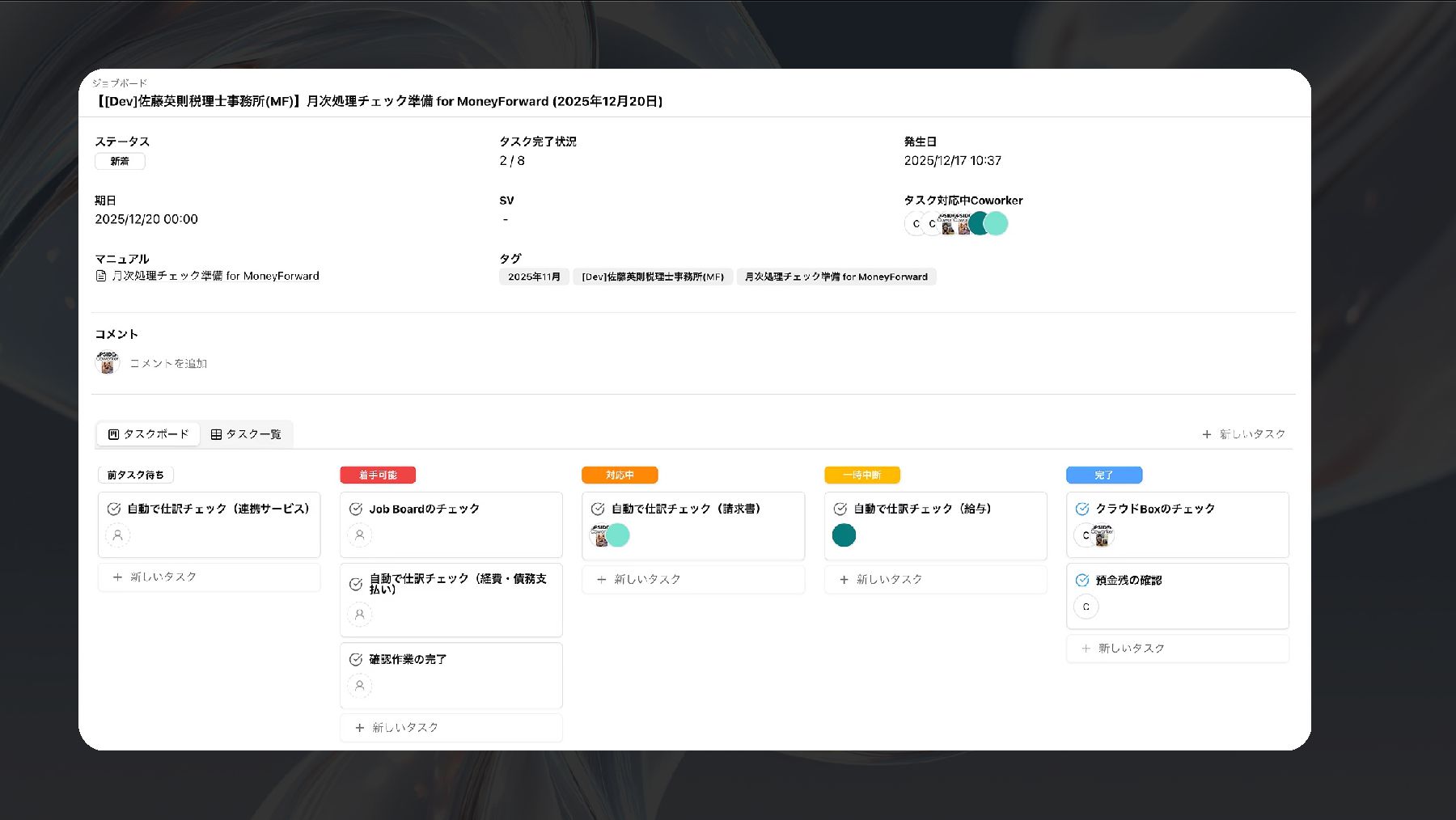This screenshot has width=1456, height=820.
Task: Click the コメントを追加 input field
Action: [168, 364]
